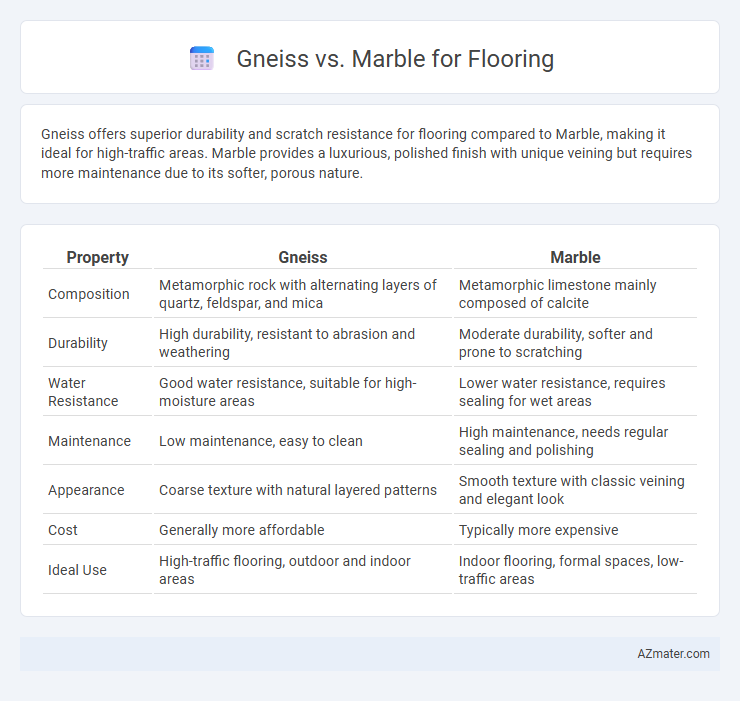Viewport: 740px width, 701px height.
Task: Select the 'Water Resistance' row label
Action: click(x=83, y=392)
